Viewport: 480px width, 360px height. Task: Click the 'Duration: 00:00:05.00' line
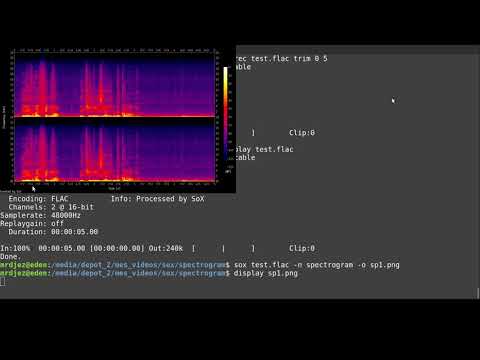pos(53,232)
